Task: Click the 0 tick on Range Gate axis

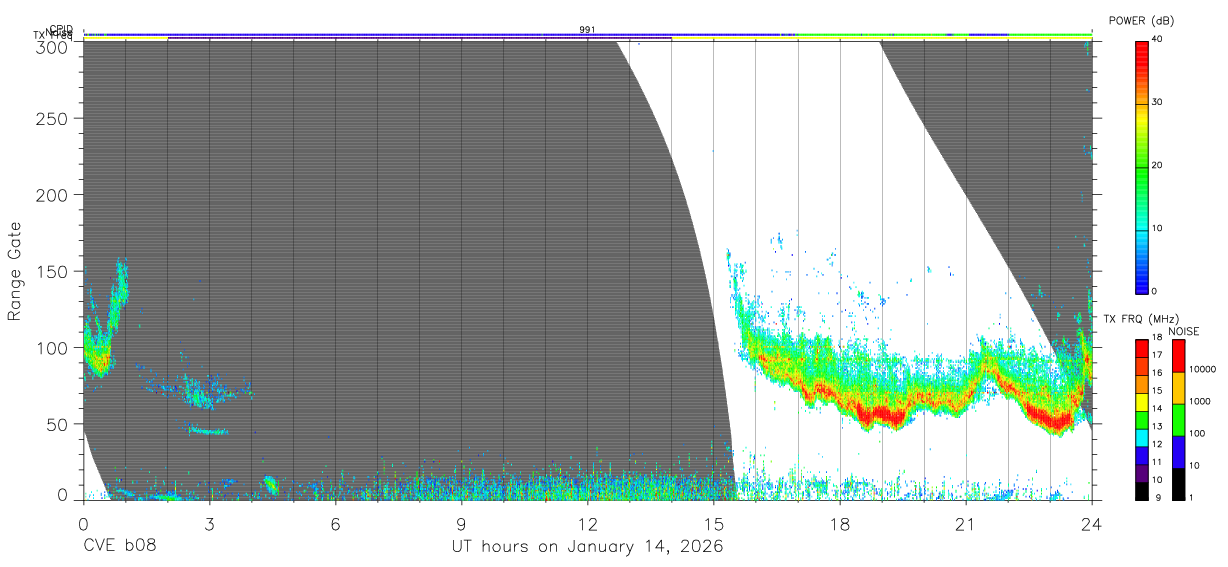Action: point(63,494)
